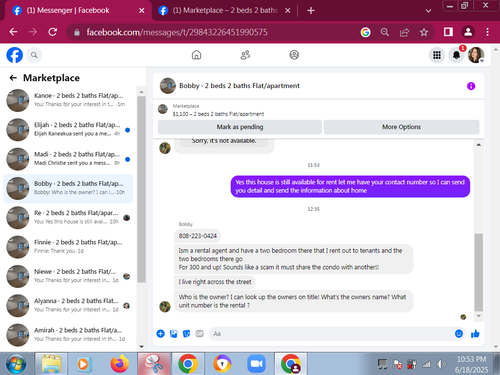Open the Amirah conversation
The image size is (500, 375).
(68, 335)
